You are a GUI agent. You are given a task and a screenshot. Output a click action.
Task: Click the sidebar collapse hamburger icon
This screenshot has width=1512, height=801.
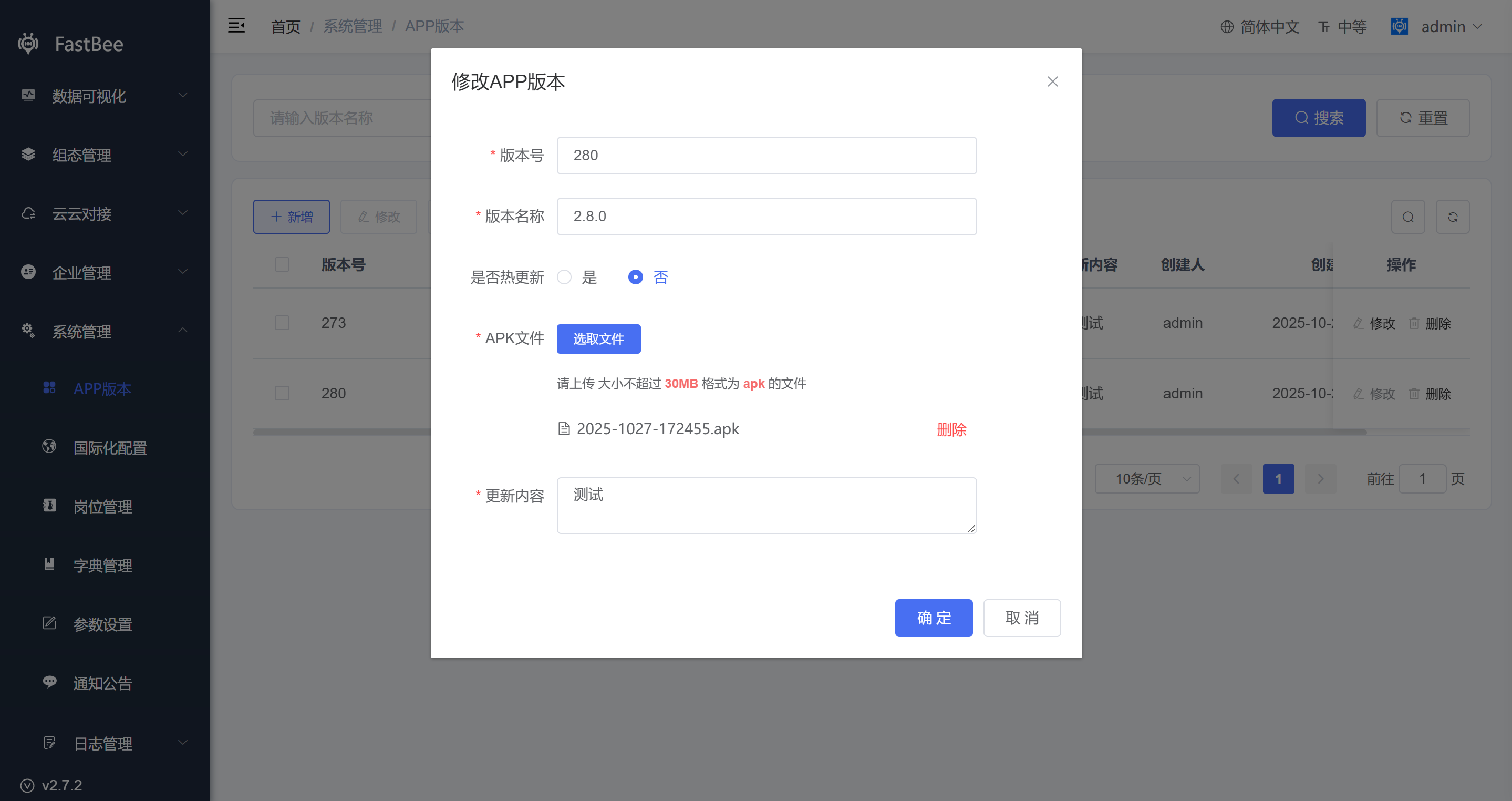236,26
